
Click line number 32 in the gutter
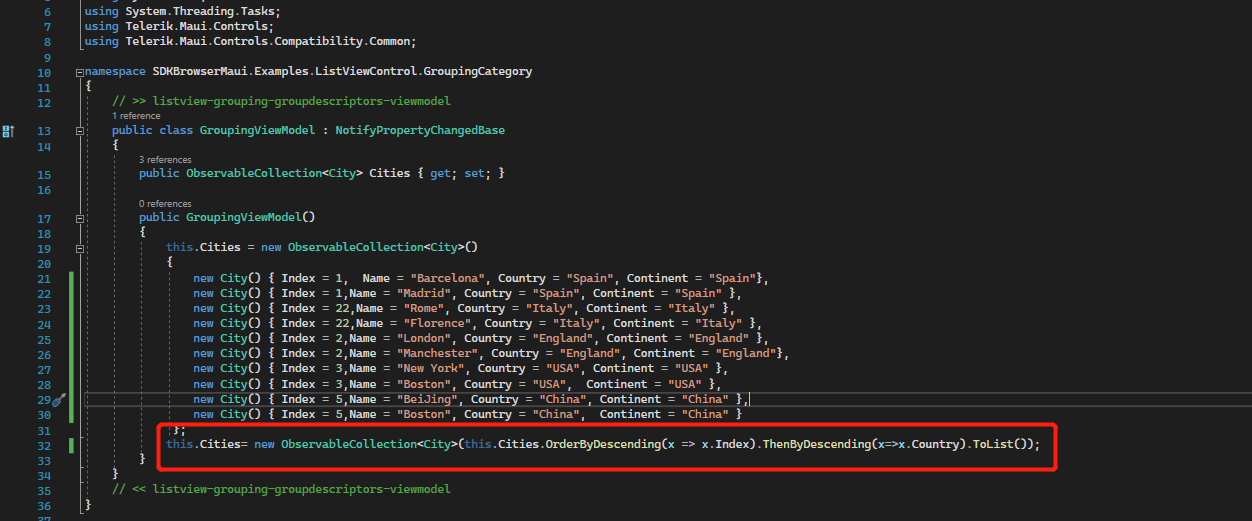[43, 444]
